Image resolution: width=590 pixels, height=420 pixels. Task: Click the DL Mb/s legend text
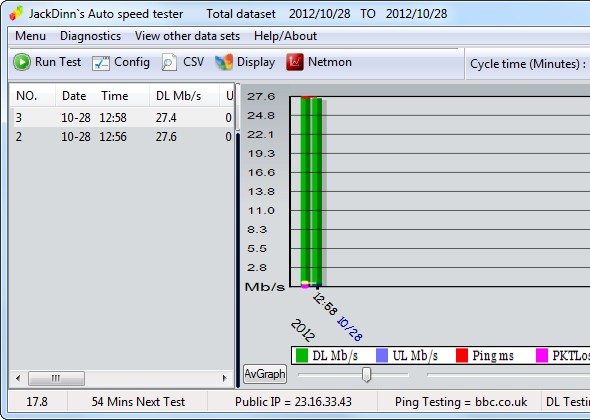335,356
